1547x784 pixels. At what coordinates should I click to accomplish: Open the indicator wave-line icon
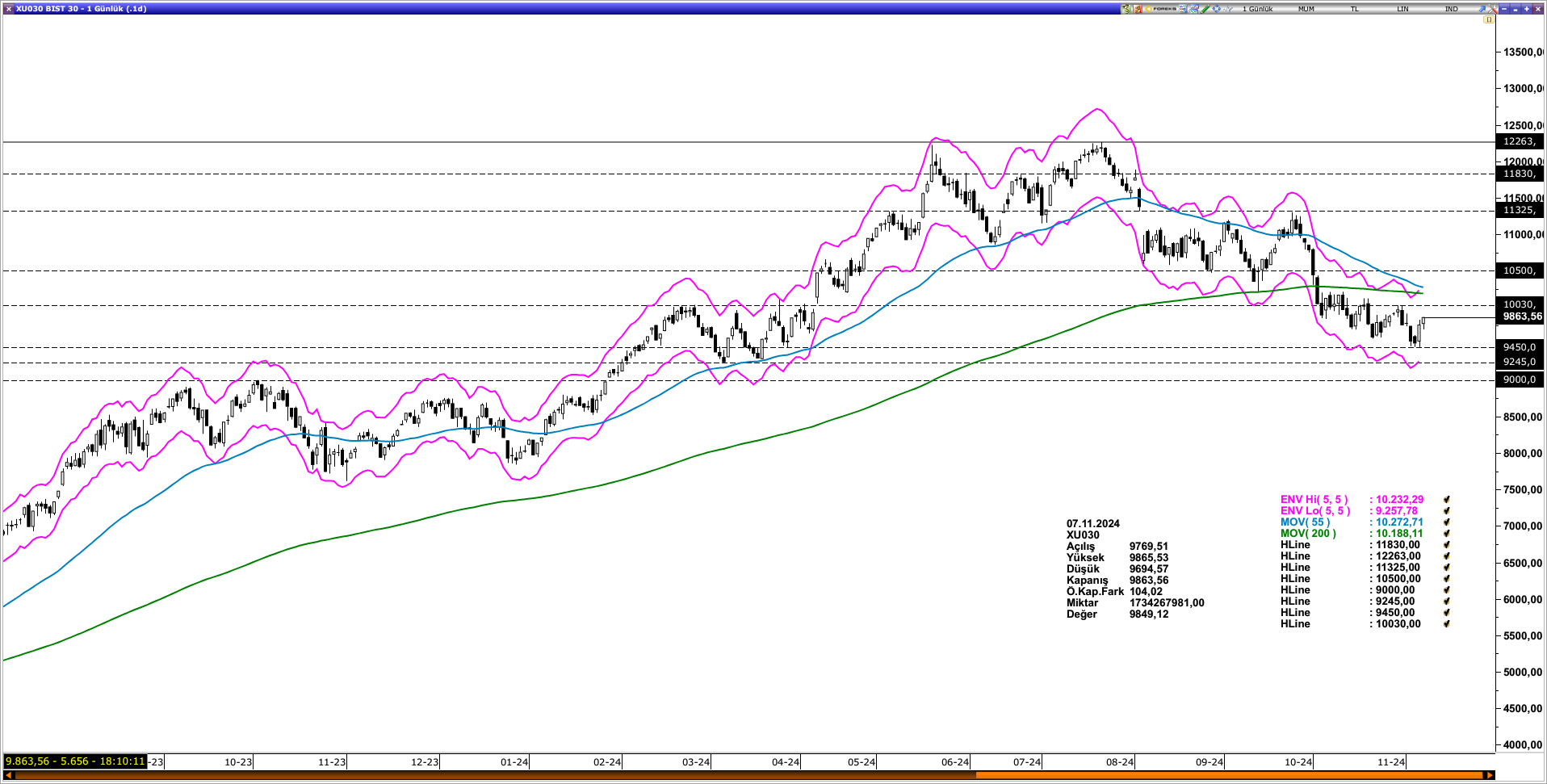[x=1228, y=9]
